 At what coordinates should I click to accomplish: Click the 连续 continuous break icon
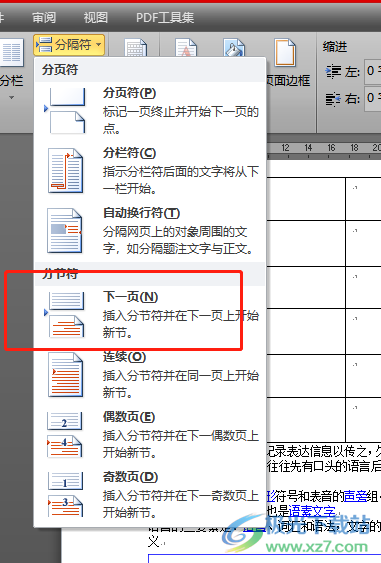click(x=65, y=375)
